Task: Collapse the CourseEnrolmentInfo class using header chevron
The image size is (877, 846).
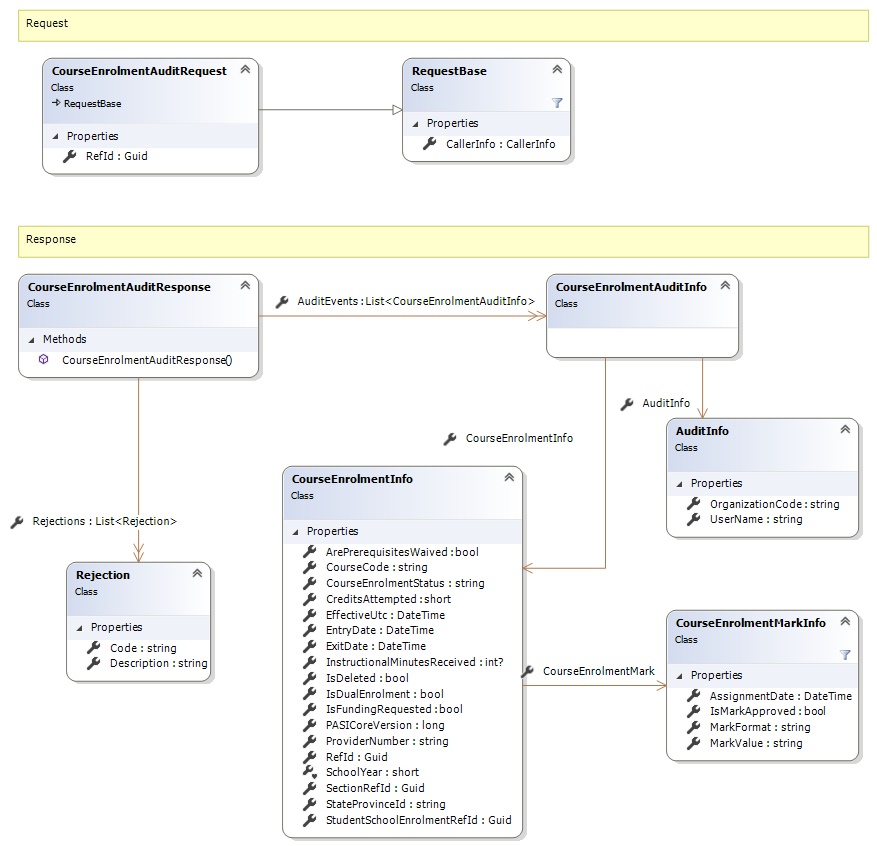Action: (x=509, y=478)
